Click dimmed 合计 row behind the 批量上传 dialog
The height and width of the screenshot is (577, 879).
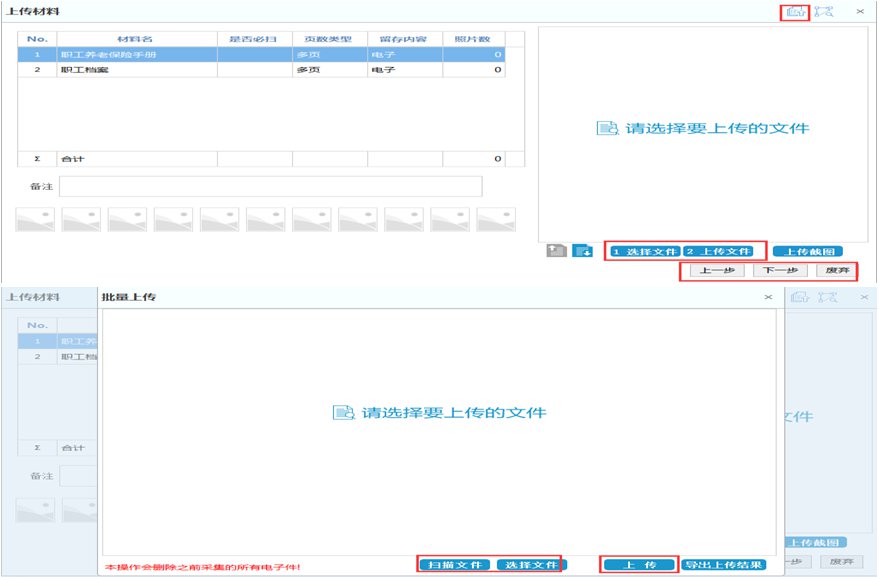tap(57, 447)
